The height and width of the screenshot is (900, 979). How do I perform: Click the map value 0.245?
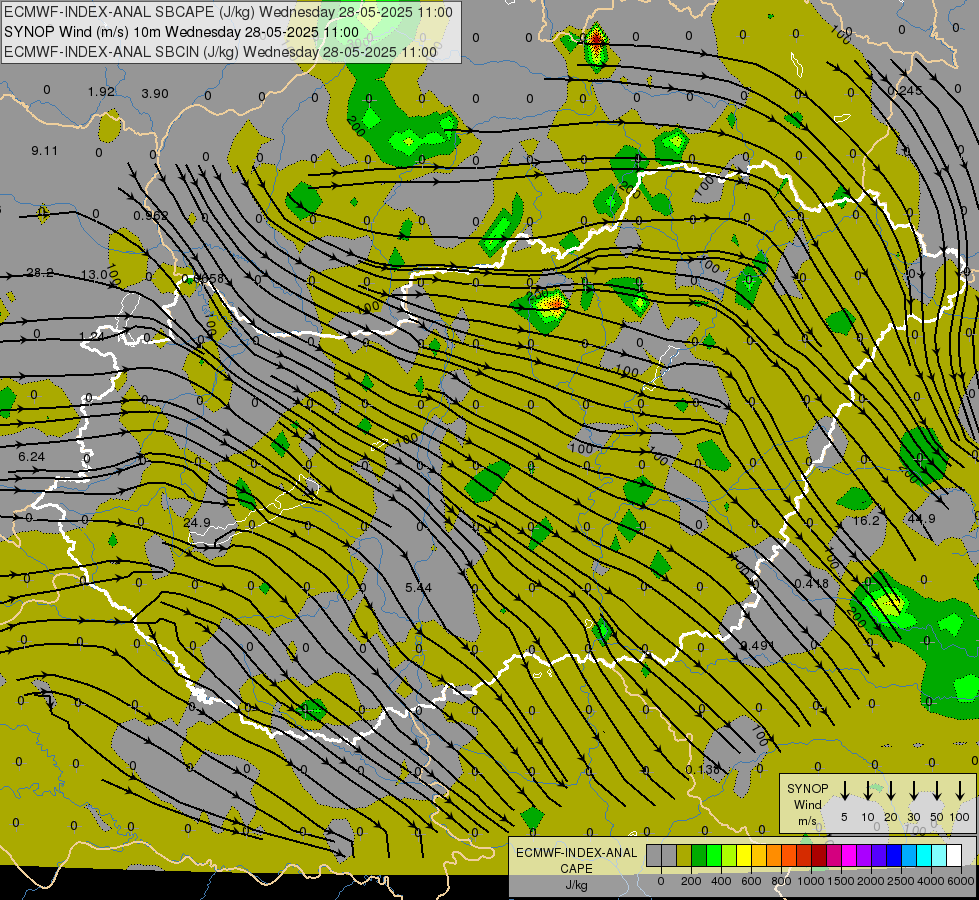tap(905, 91)
